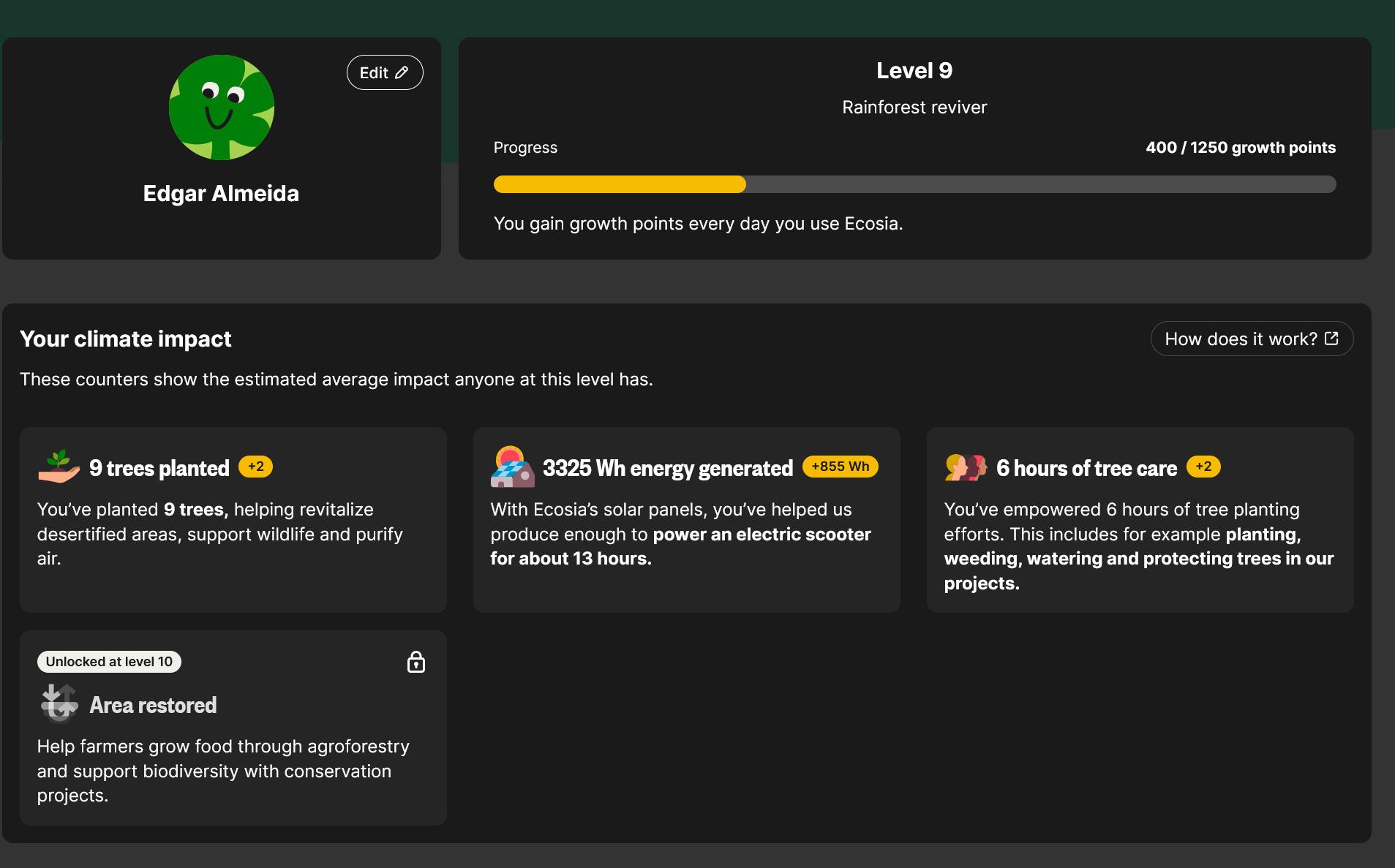Screen dimensions: 1395x868
Task: Click the +855 Wh energy badge
Action: click(x=840, y=467)
